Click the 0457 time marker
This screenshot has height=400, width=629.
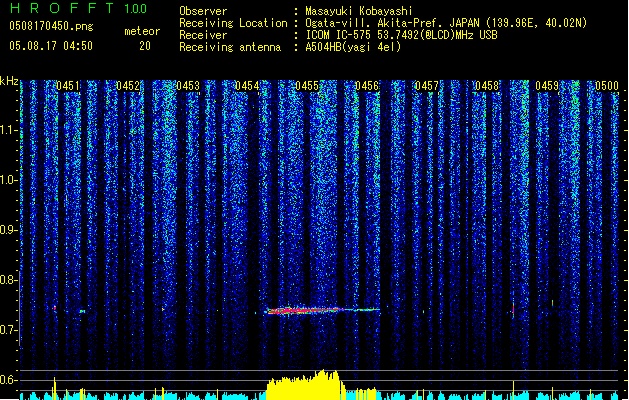(x=427, y=86)
